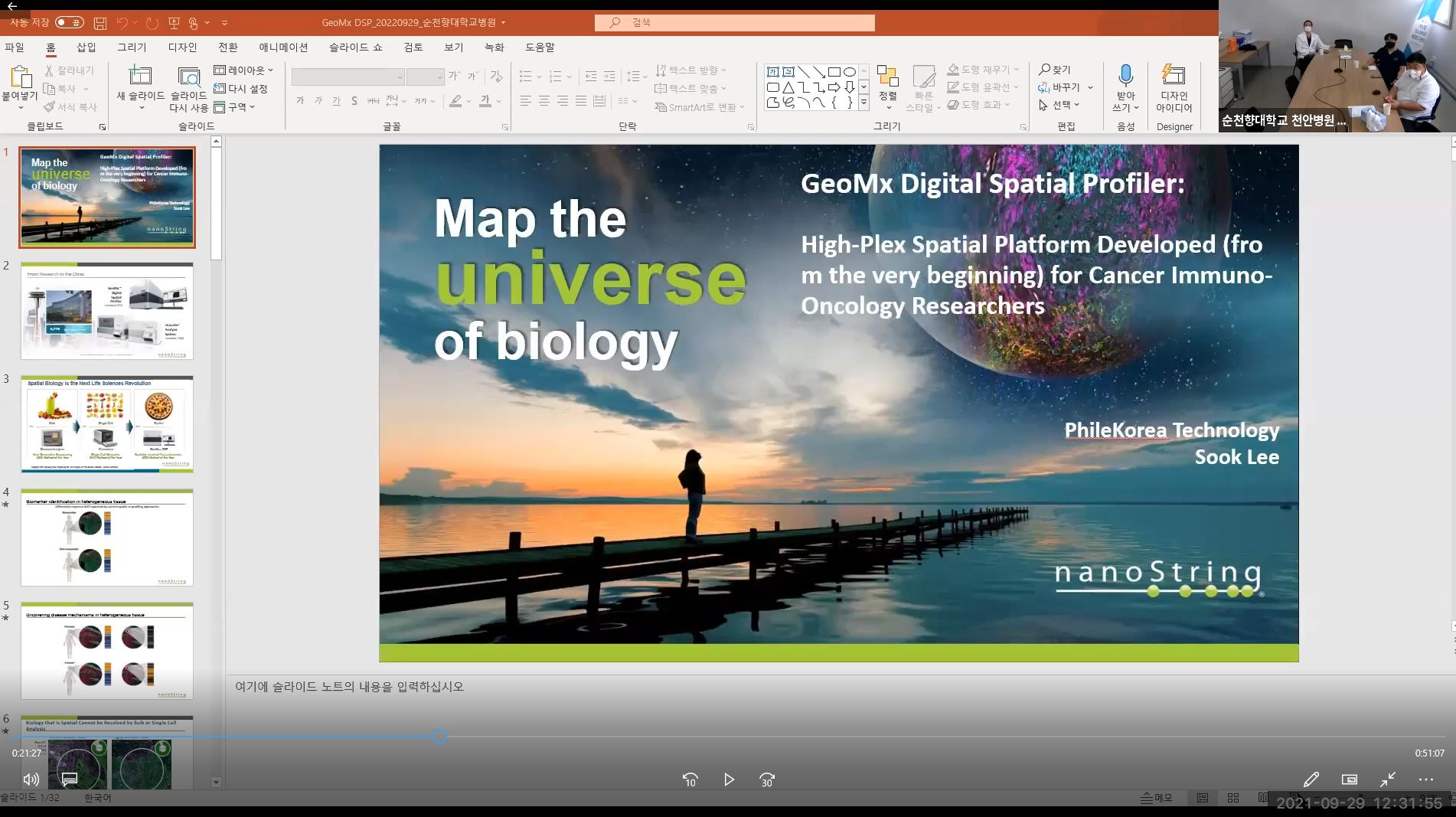
Task: Open the File (파일) menu
Action: [x=14, y=47]
